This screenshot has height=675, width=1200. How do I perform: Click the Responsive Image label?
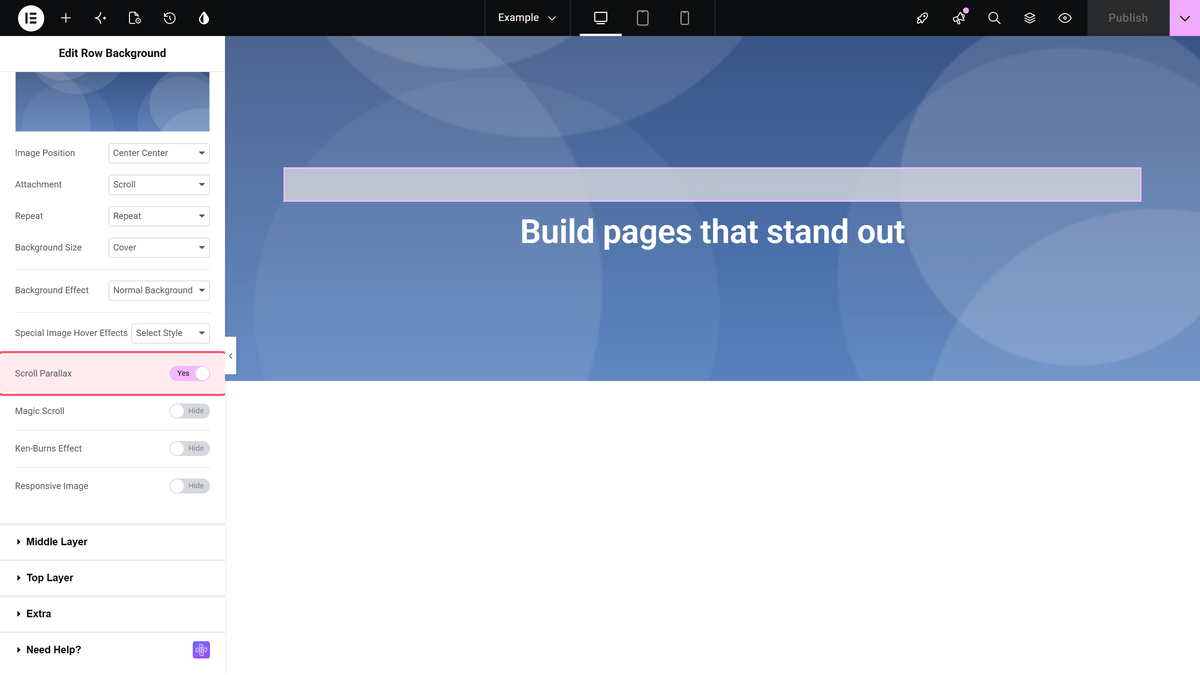pyautogui.click(x=51, y=486)
